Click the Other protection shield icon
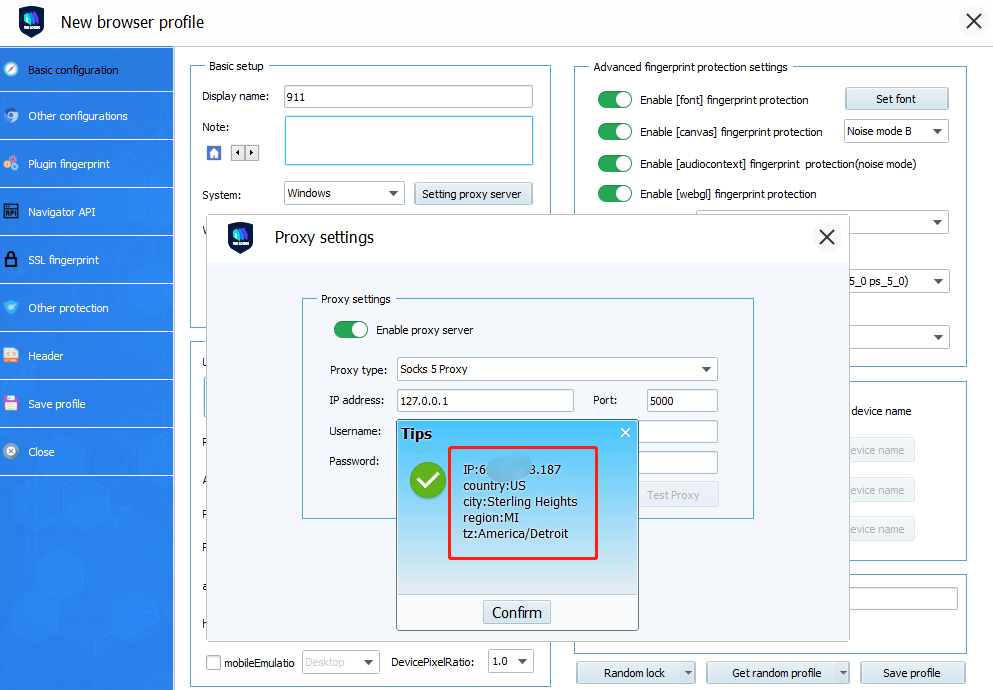Viewport: 993px width, 690px height. [11, 308]
